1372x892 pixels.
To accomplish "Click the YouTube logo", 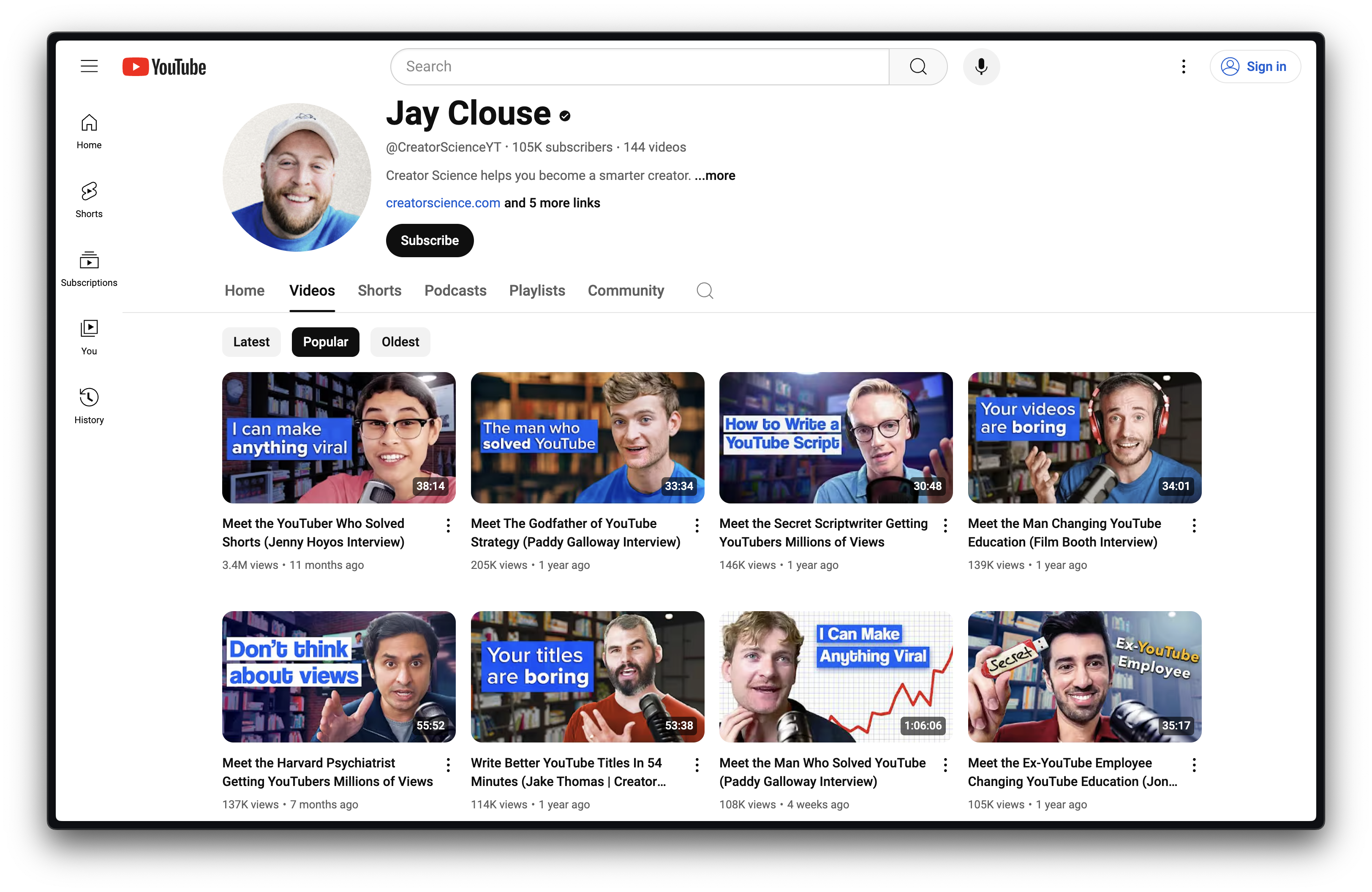I will coord(164,67).
